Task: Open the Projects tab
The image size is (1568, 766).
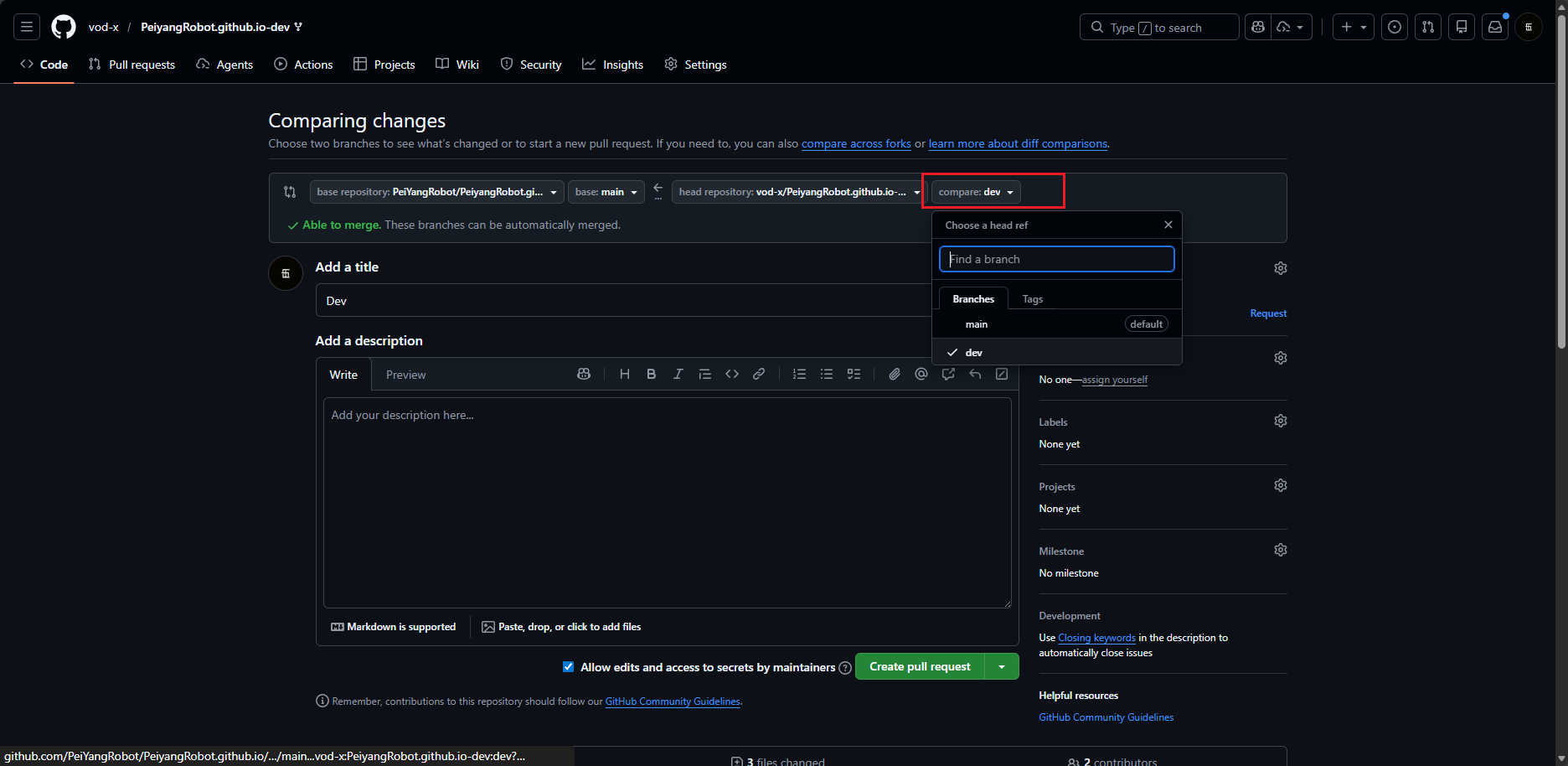Action: pyautogui.click(x=384, y=65)
